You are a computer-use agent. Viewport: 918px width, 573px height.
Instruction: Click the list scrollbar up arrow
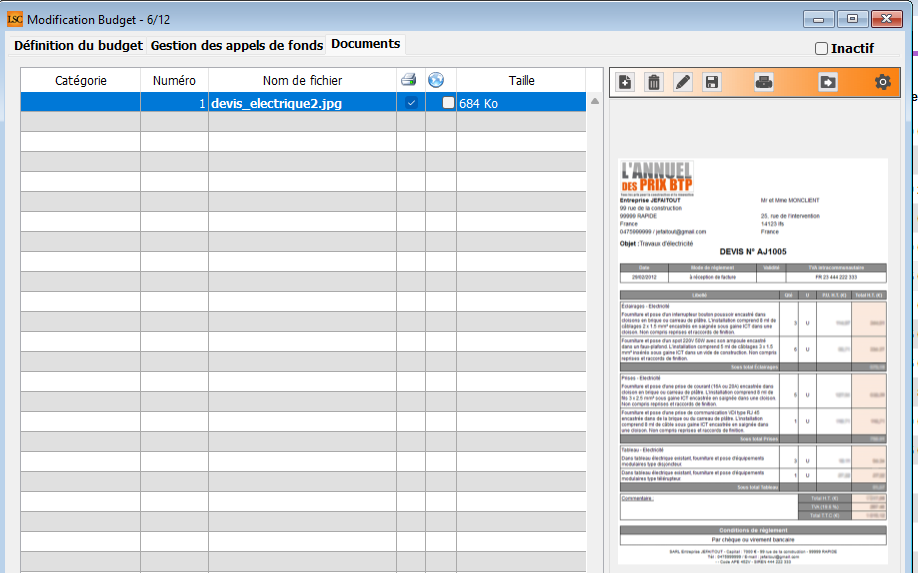(595, 101)
